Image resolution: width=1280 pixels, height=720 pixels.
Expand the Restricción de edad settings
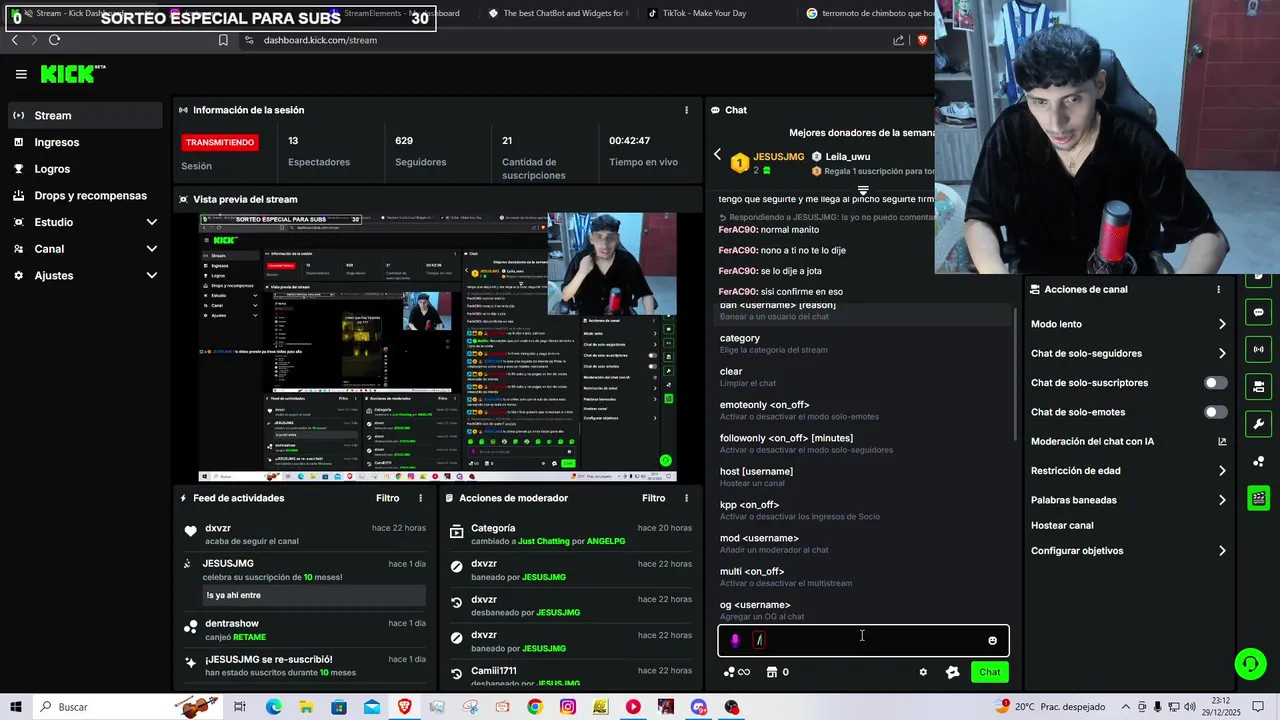click(1222, 471)
